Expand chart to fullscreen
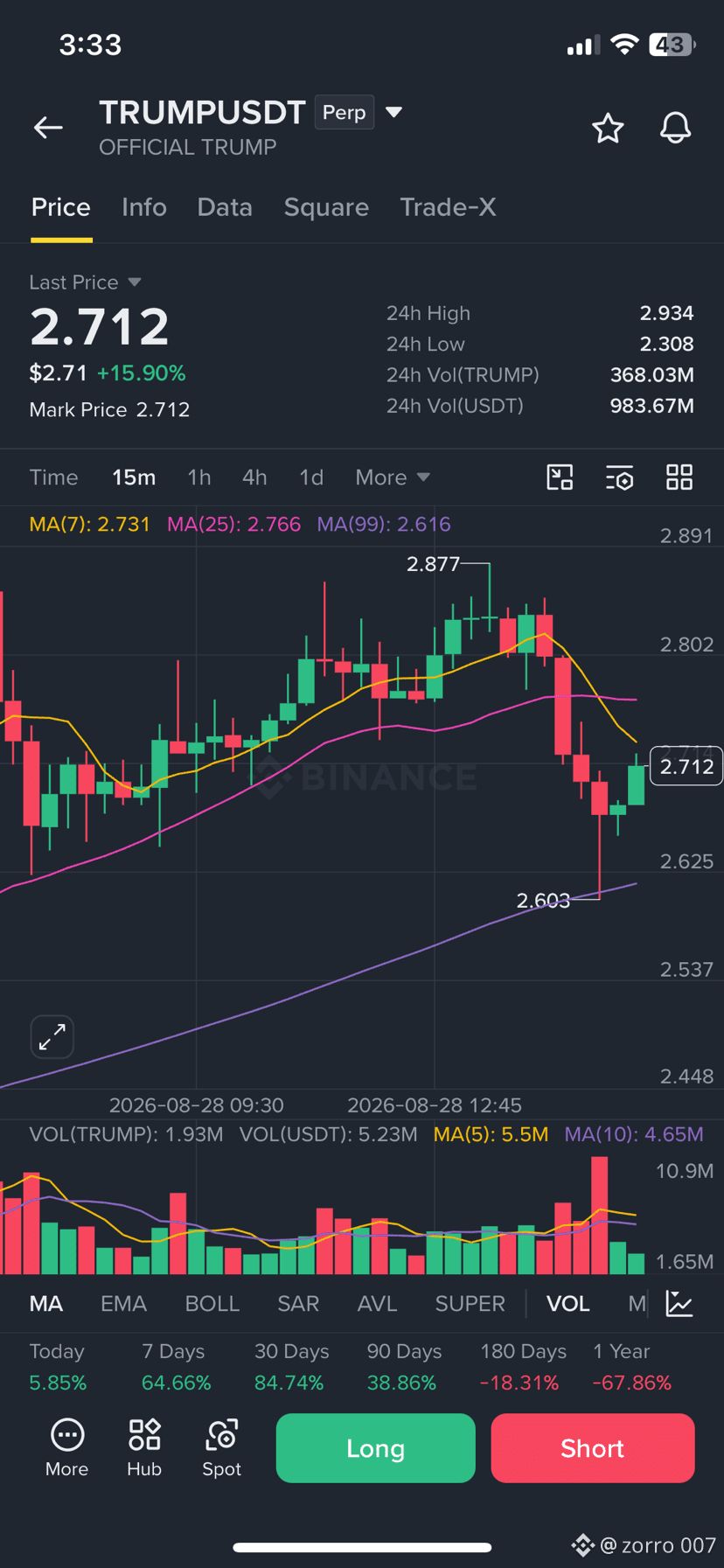This screenshot has height=1568, width=724. click(52, 1037)
